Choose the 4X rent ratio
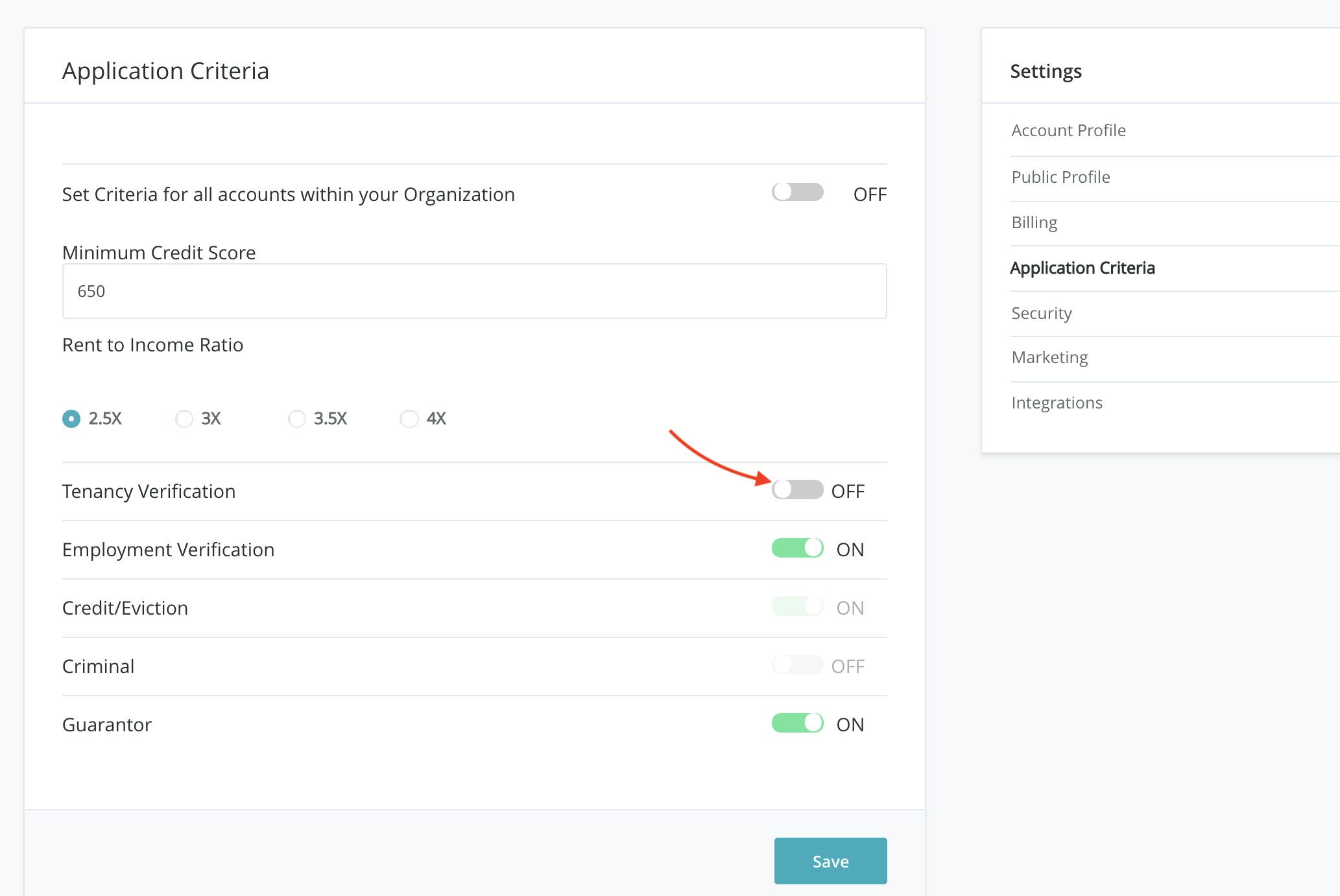This screenshot has height=896, width=1340. (409, 419)
